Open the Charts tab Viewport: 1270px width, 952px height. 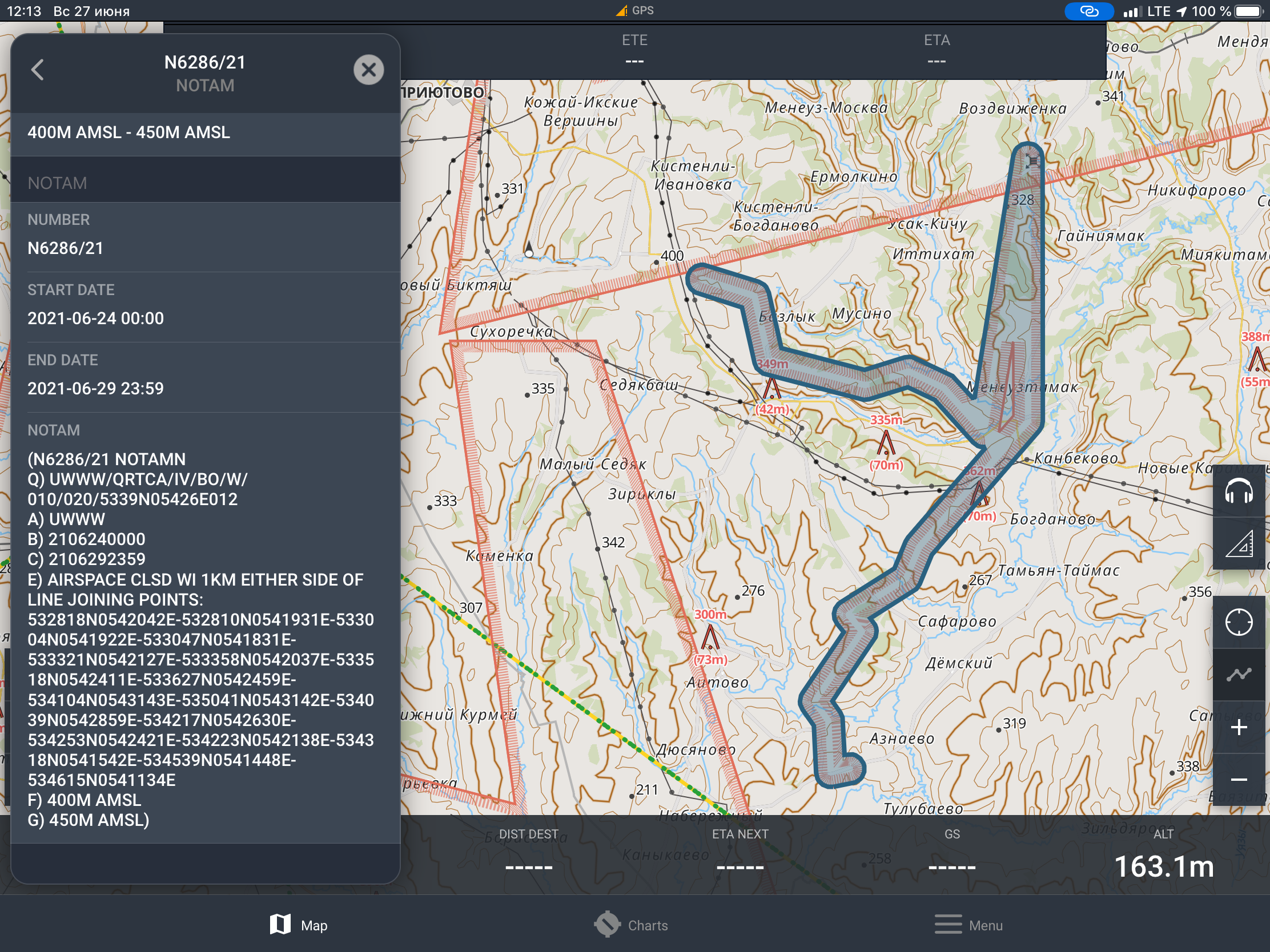tap(631, 925)
